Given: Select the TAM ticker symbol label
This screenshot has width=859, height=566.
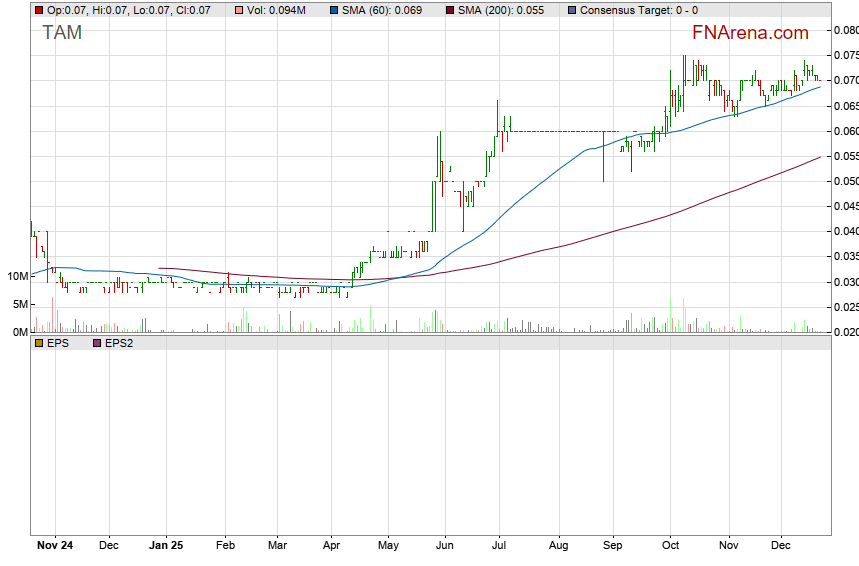Looking at the screenshot, I should click(x=62, y=33).
